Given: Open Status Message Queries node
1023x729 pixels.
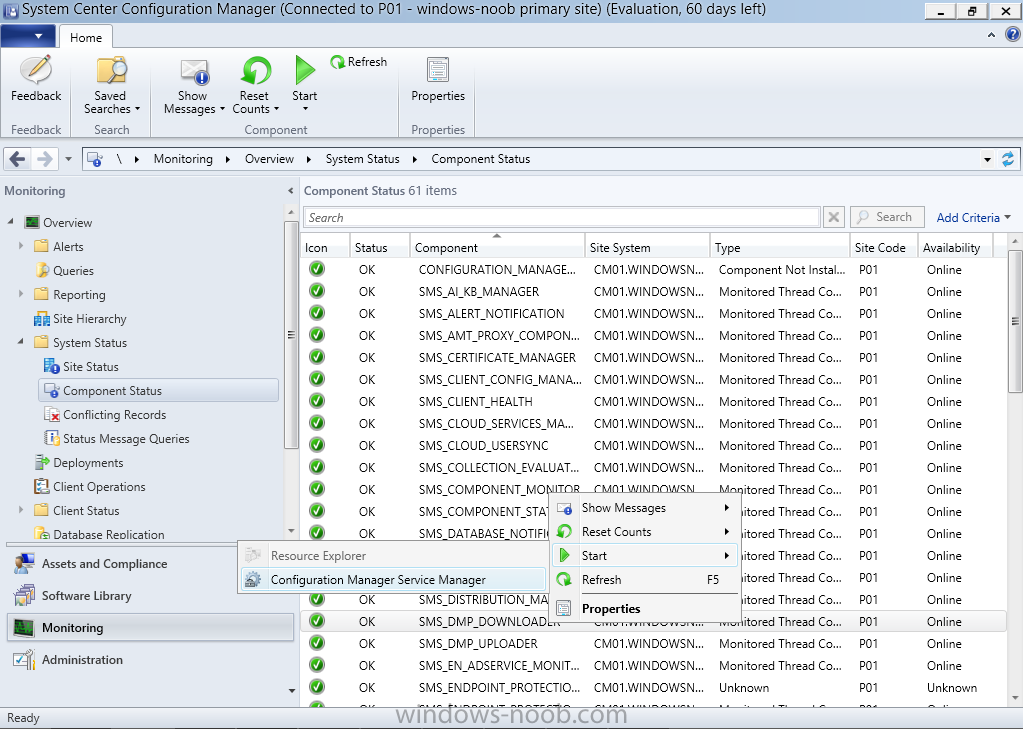Looking at the screenshot, I should tap(126, 439).
